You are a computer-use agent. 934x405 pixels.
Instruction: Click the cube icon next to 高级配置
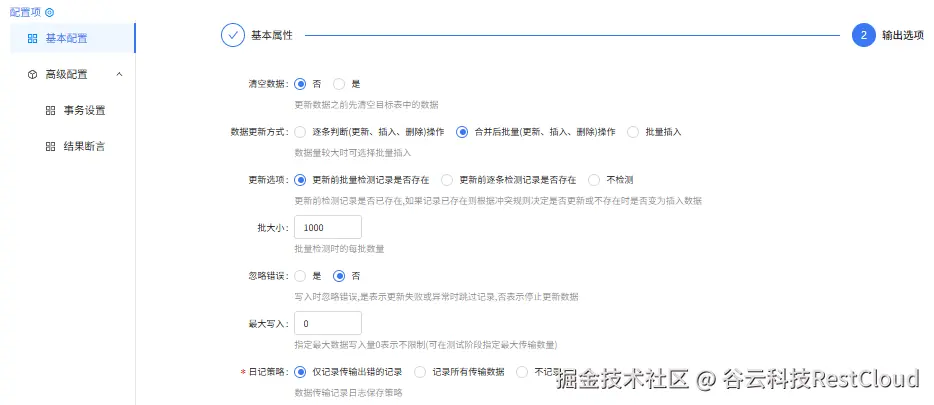click(33, 74)
